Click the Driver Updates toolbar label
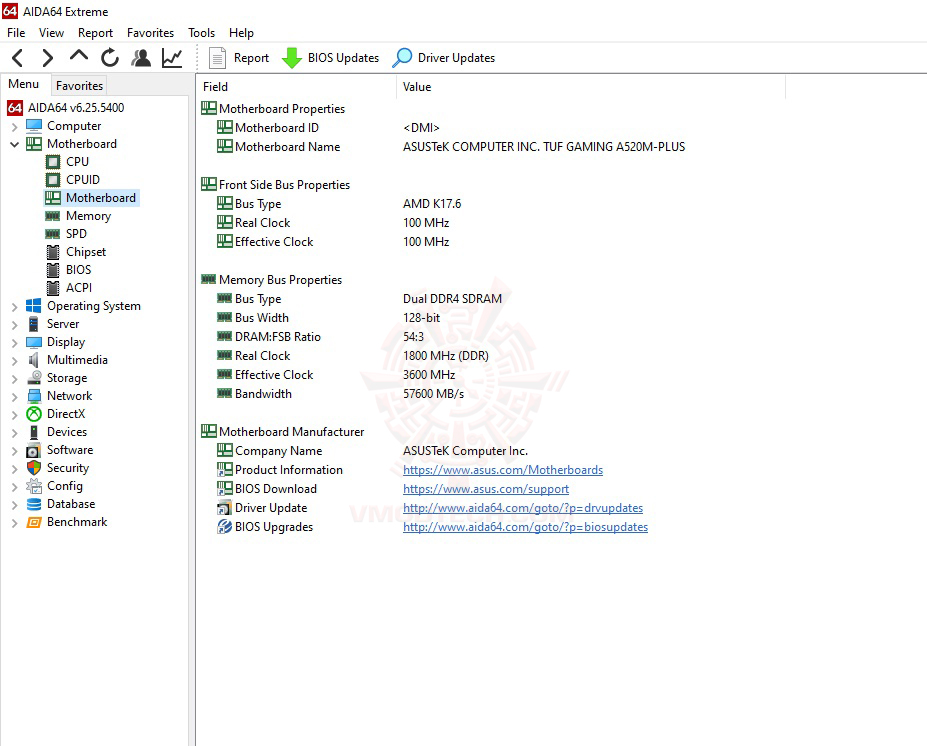The image size is (927, 746). coord(456,58)
